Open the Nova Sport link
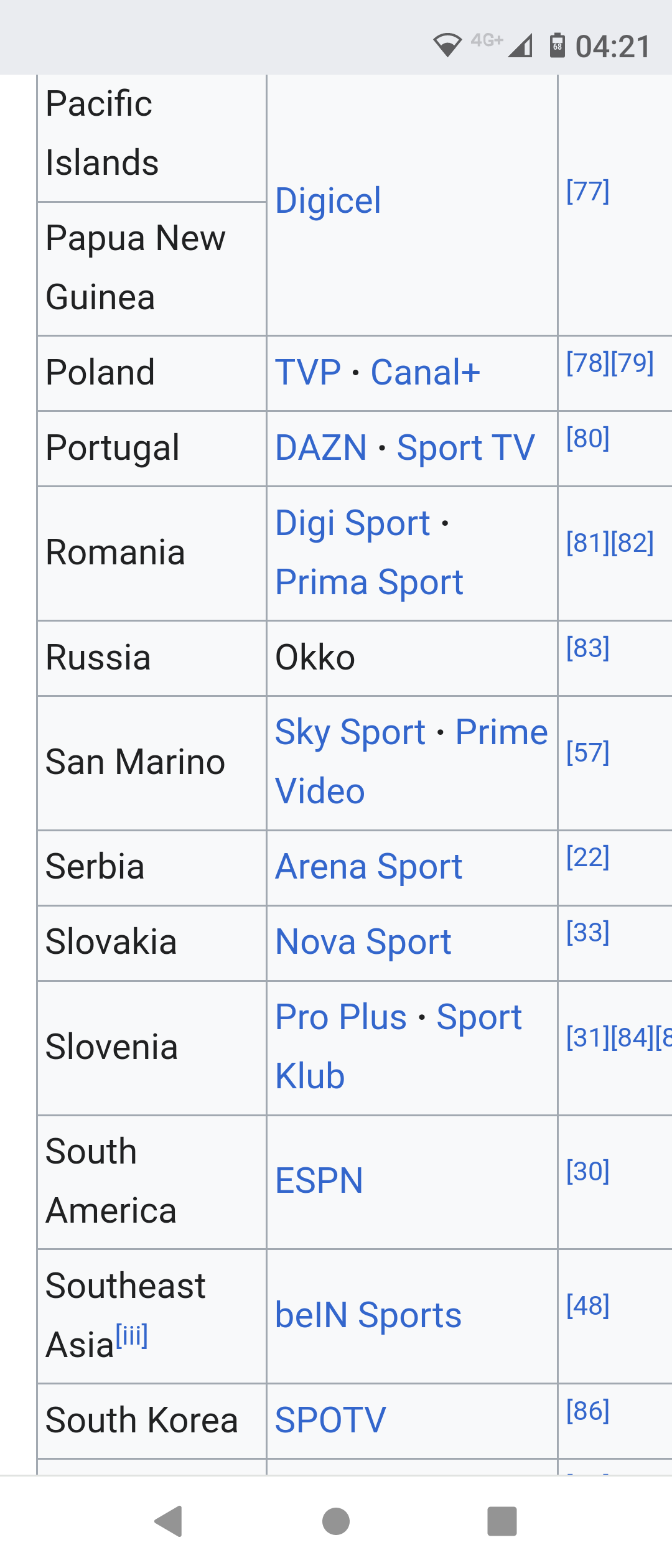 click(363, 942)
